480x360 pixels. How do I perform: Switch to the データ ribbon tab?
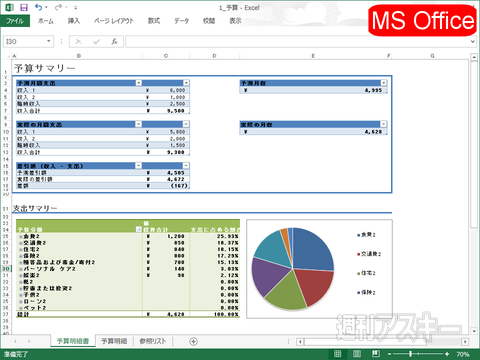point(181,21)
